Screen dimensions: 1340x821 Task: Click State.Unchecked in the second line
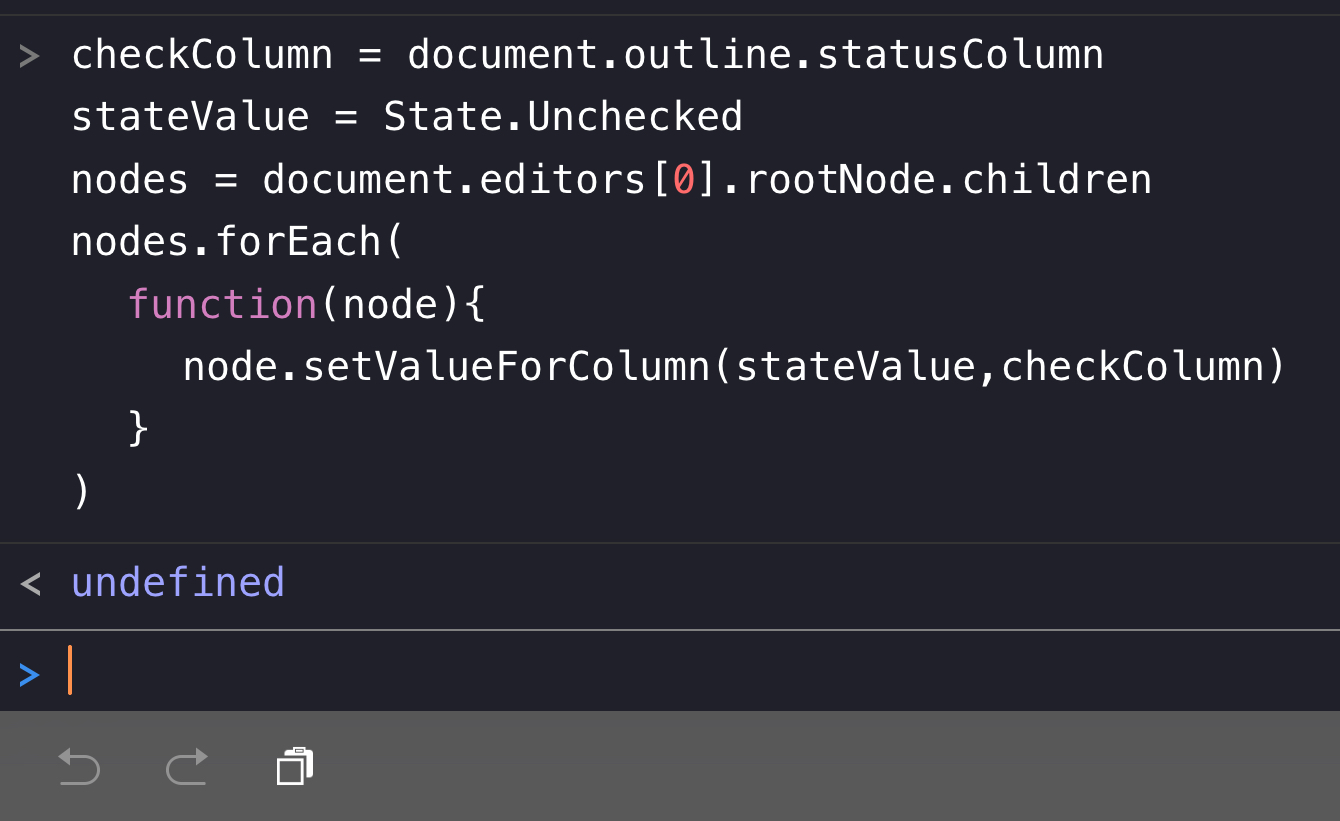tap(563, 117)
